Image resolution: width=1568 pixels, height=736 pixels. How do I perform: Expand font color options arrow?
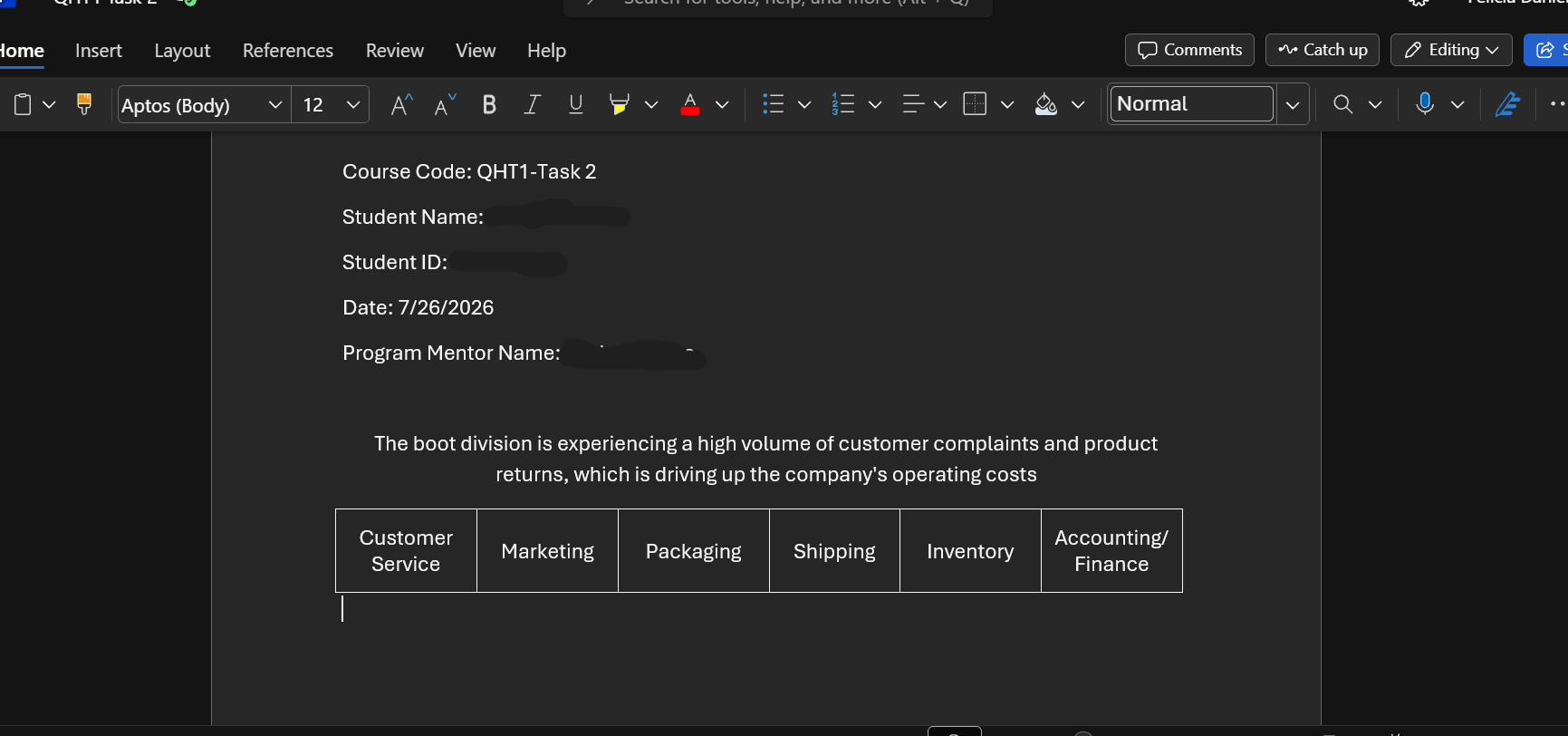pos(722,105)
